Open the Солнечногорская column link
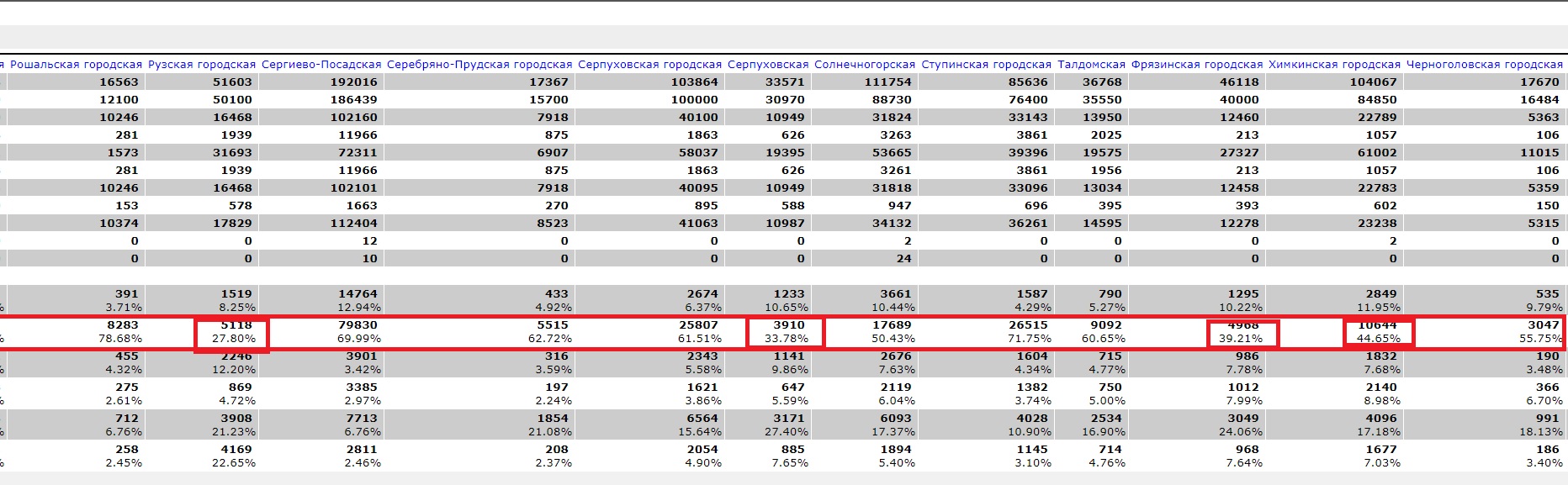 [x=865, y=64]
